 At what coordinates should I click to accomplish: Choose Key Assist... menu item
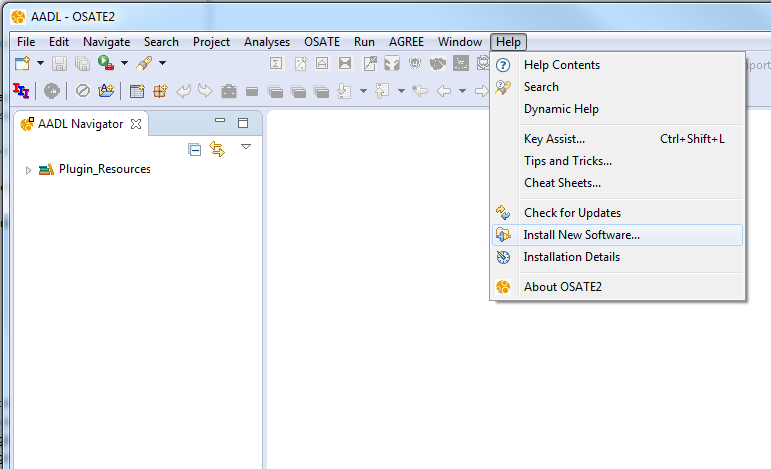click(x=618, y=139)
